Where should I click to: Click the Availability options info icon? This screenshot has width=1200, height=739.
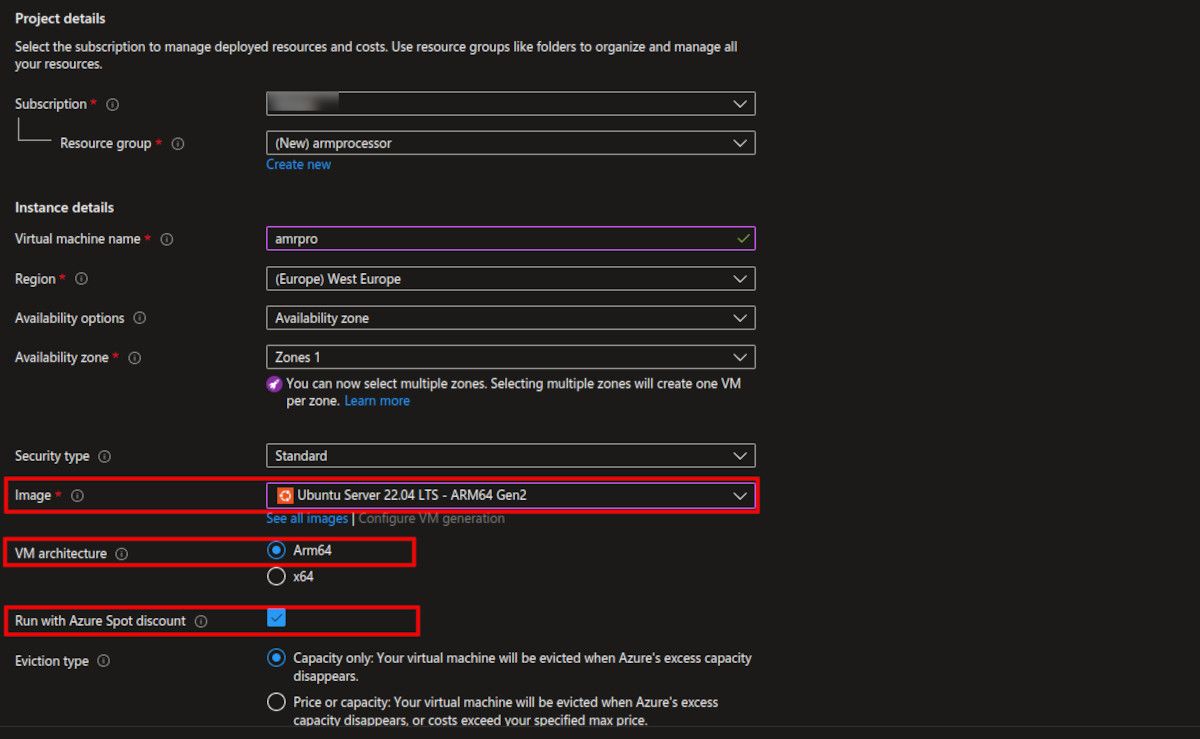point(140,318)
